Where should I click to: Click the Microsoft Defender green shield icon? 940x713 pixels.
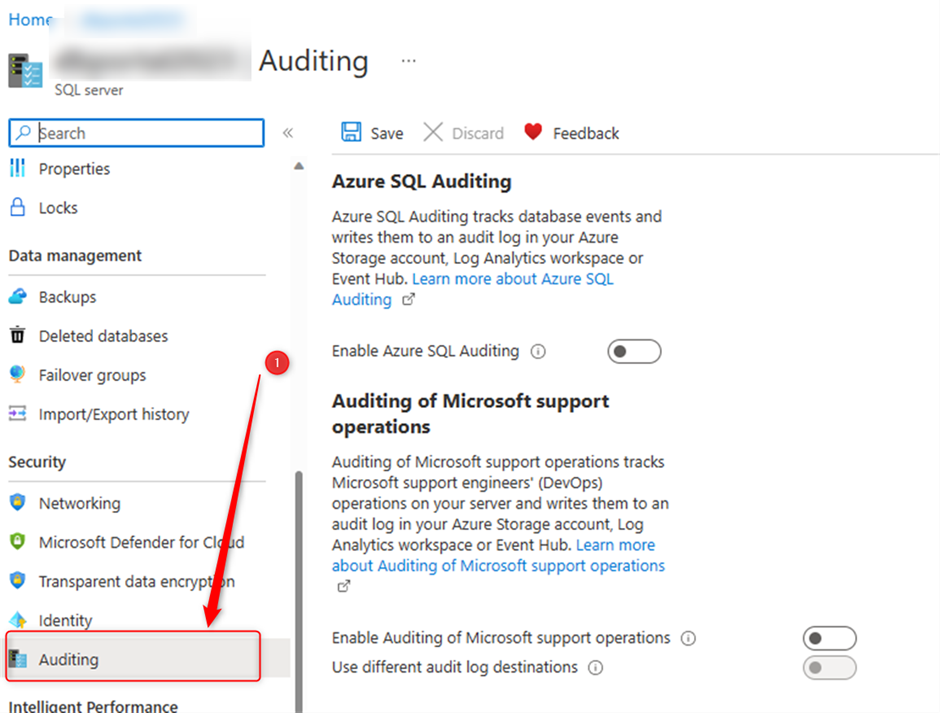[18, 541]
